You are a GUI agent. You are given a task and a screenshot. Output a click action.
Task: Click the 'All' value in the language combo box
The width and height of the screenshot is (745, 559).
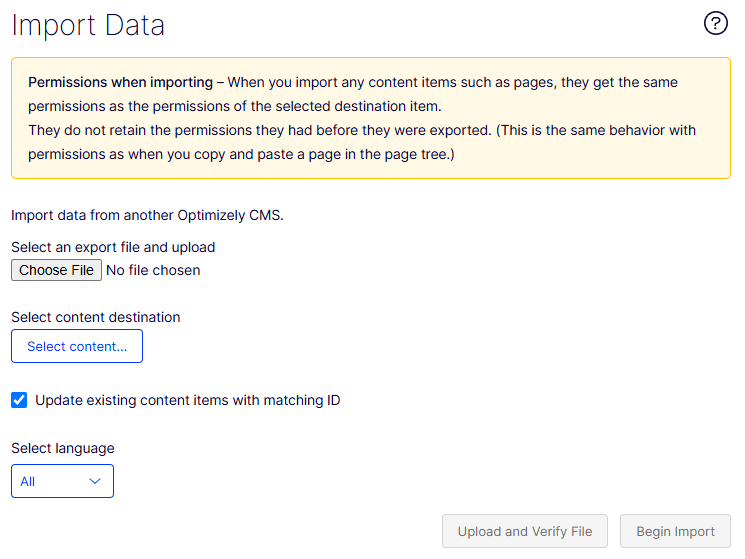coord(28,481)
